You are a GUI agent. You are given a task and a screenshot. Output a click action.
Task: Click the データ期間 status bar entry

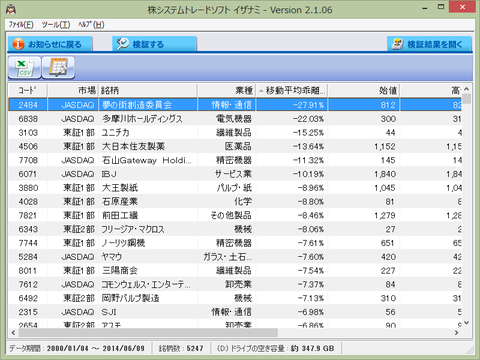coord(77,348)
